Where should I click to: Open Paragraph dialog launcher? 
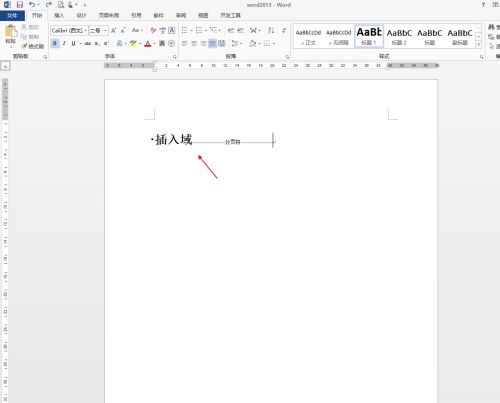click(x=287, y=57)
